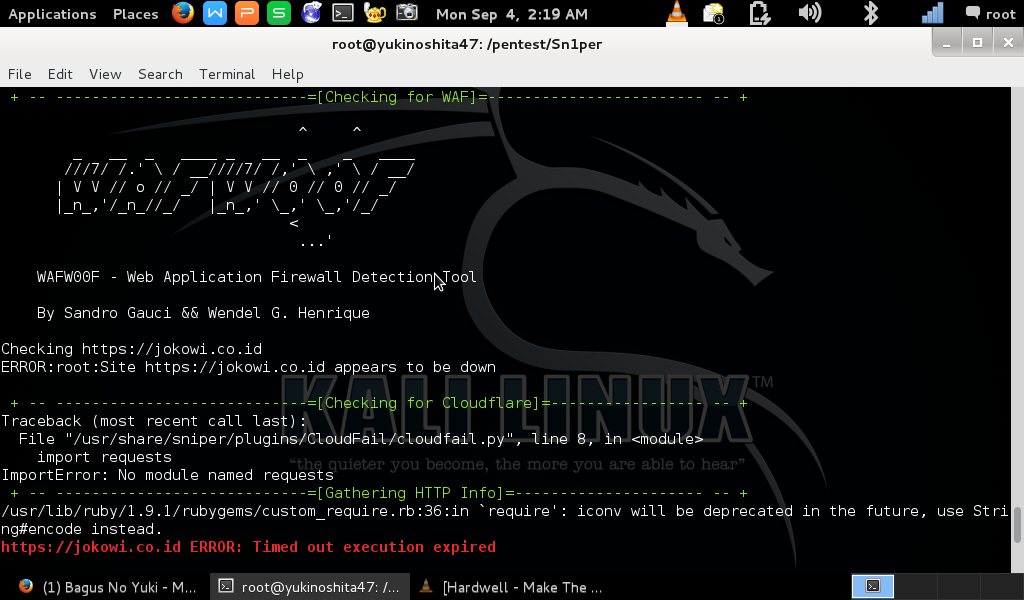Open WPS Spreadsheets green launcher icon
The height and width of the screenshot is (600, 1024).
pyautogui.click(x=279, y=13)
